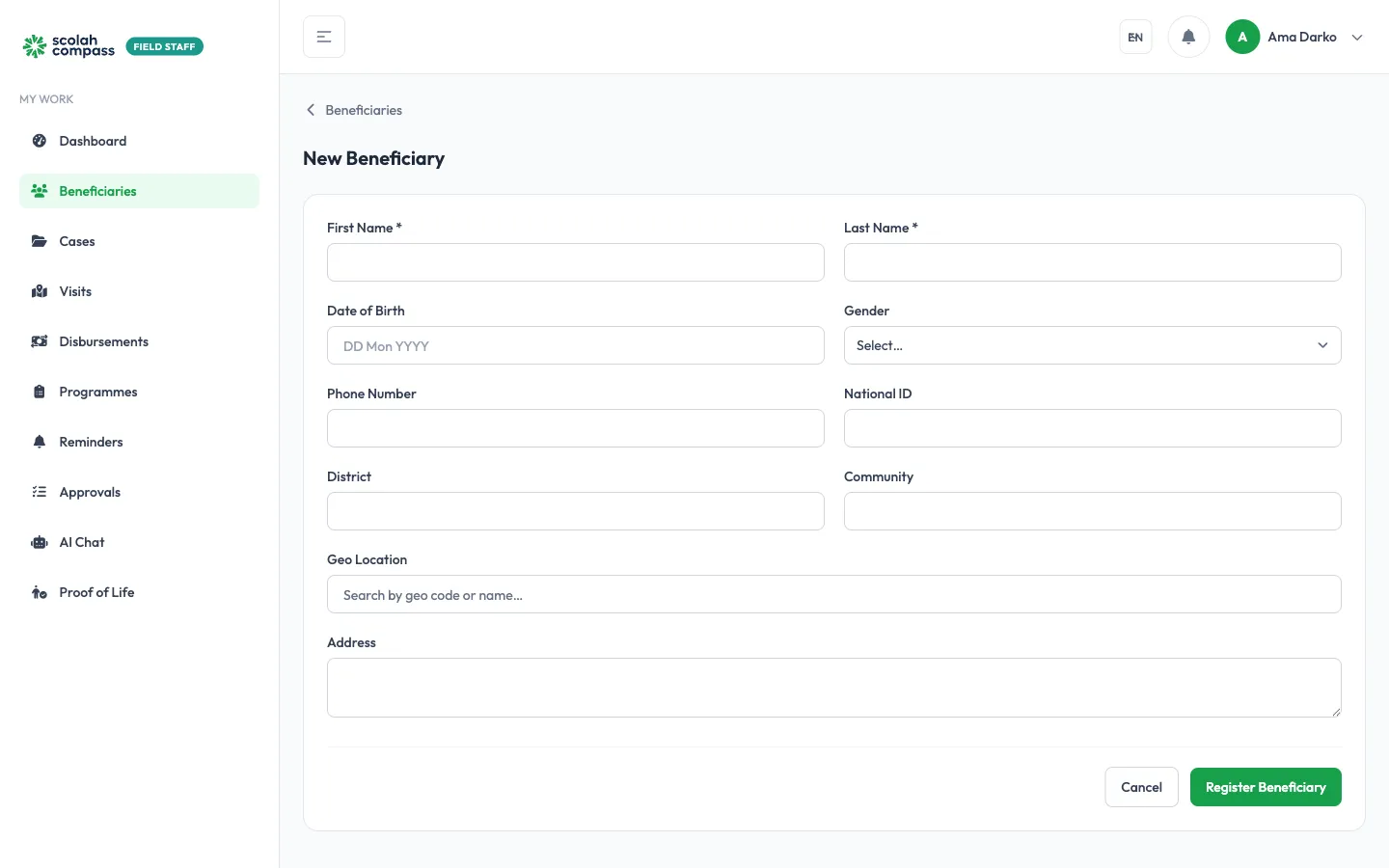Open AI Chat from the sidebar
This screenshot has height=868, width=1389.
(139, 542)
